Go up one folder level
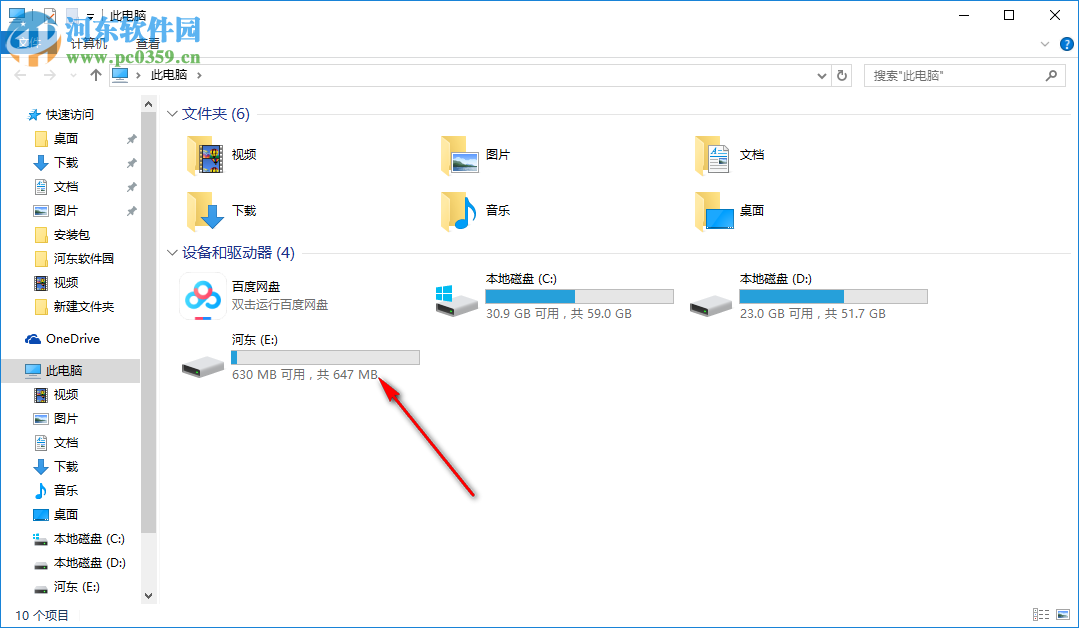This screenshot has height=628, width=1079. [96, 75]
